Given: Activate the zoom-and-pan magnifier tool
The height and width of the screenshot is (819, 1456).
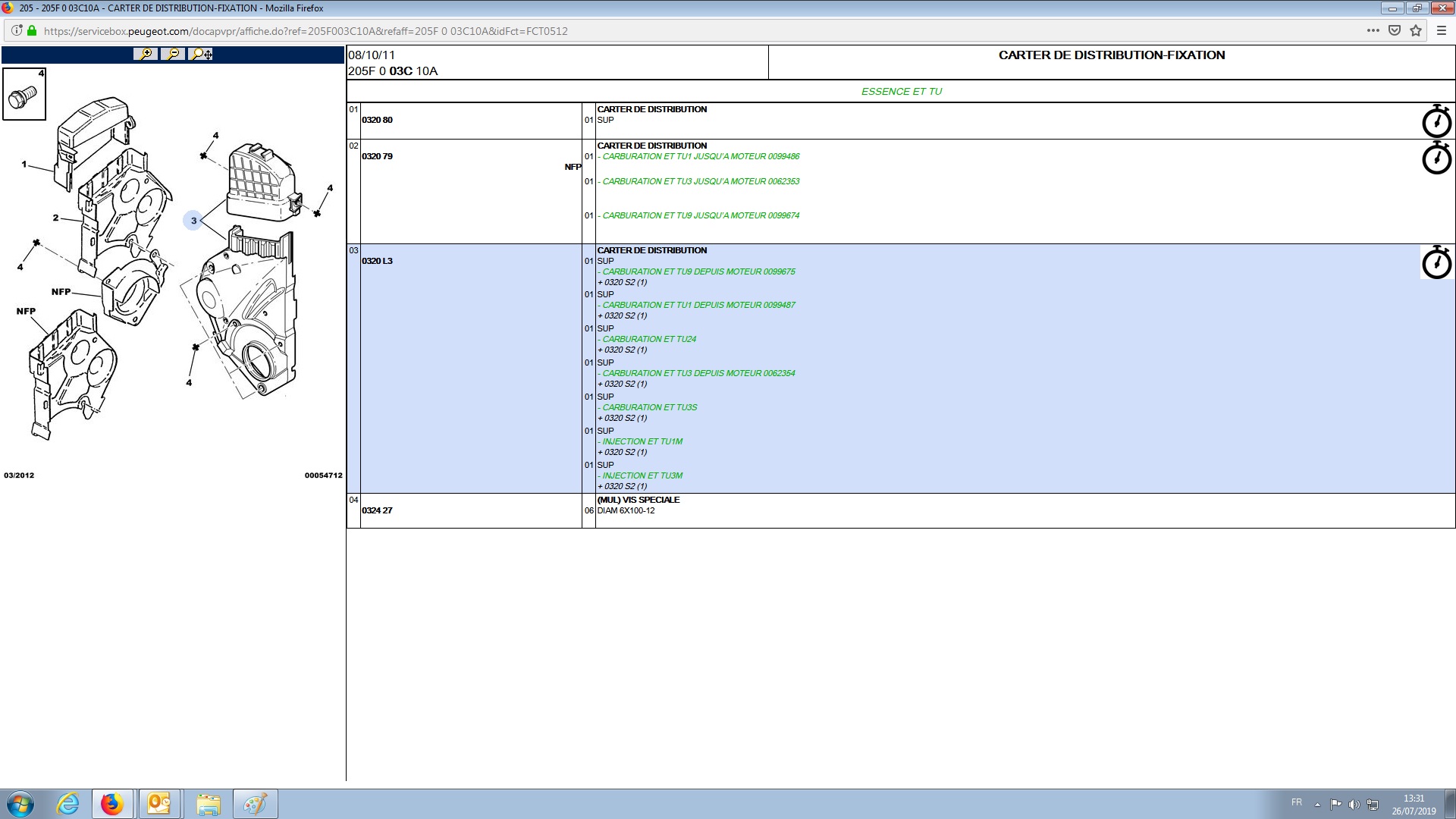Looking at the screenshot, I should coord(201,54).
